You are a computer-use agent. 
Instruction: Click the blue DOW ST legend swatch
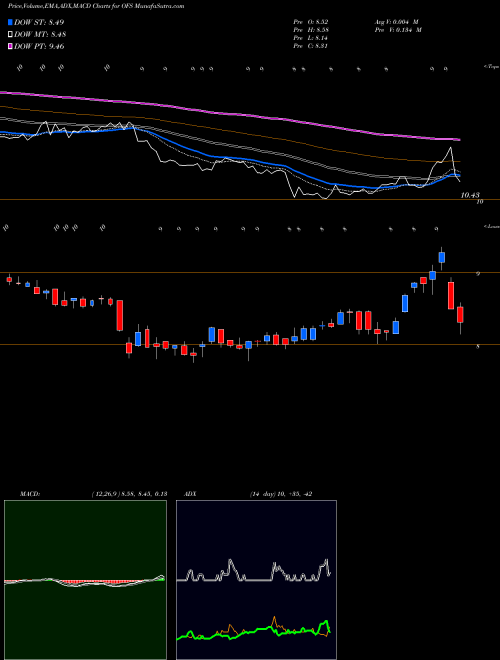(x=11, y=22)
